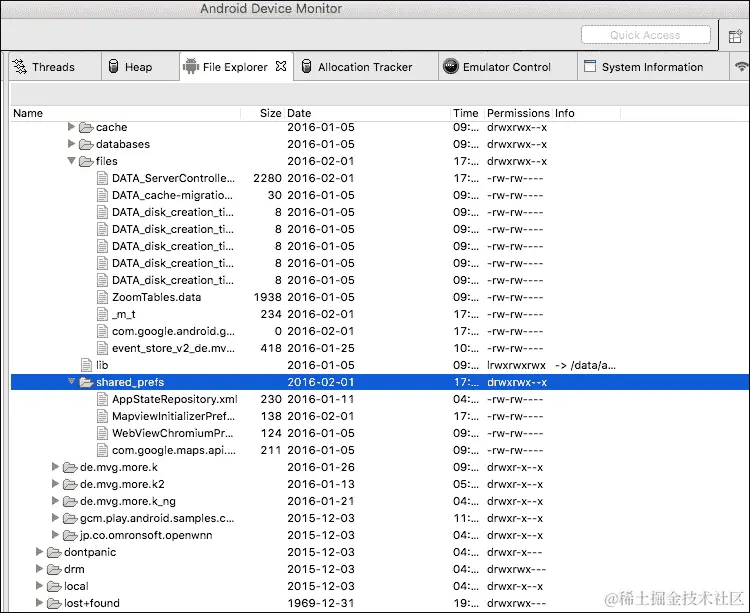Expand the de.mvg.more.k2 folder
Screen dimensions: 750x613
pos(55,483)
